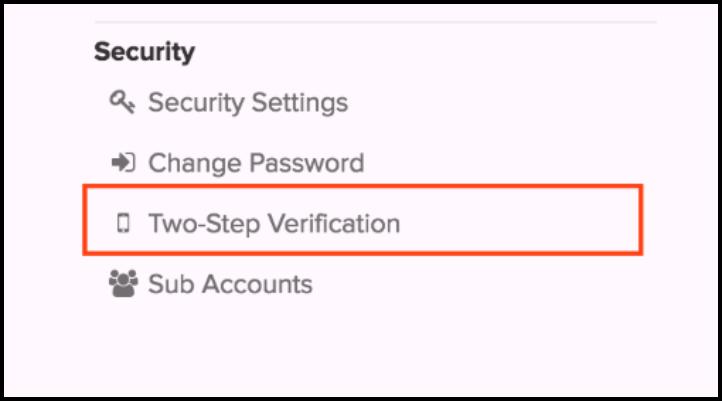The image size is (722, 401).
Task: Navigate to Sub Accounts
Action: [x=230, y=284]
